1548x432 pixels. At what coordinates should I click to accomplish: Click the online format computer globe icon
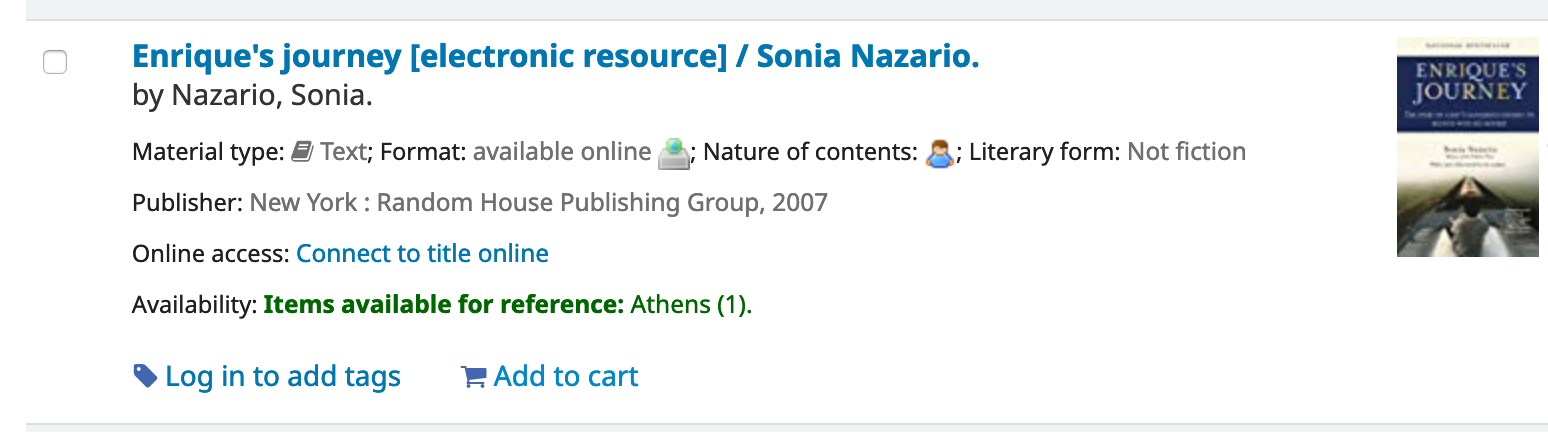click(x=674, y=153)
